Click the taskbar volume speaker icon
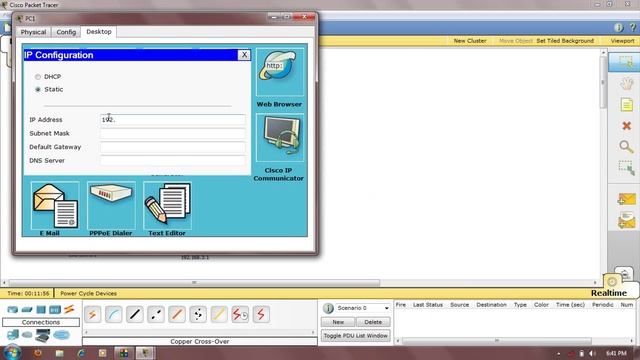Viewport: 640px width, 360px height. pyautogui.click(x=592, y=353)
